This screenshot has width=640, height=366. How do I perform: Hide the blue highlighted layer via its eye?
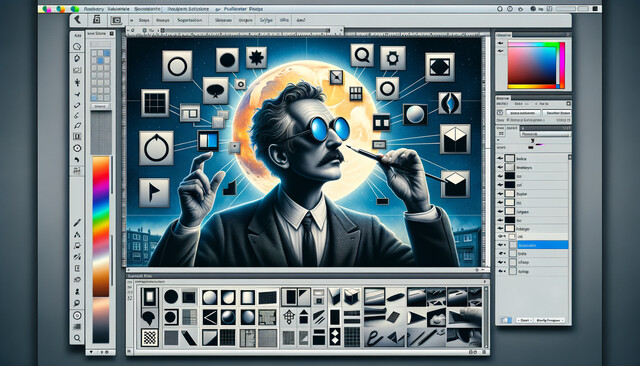pyautogui.click(x=501, y=245)
